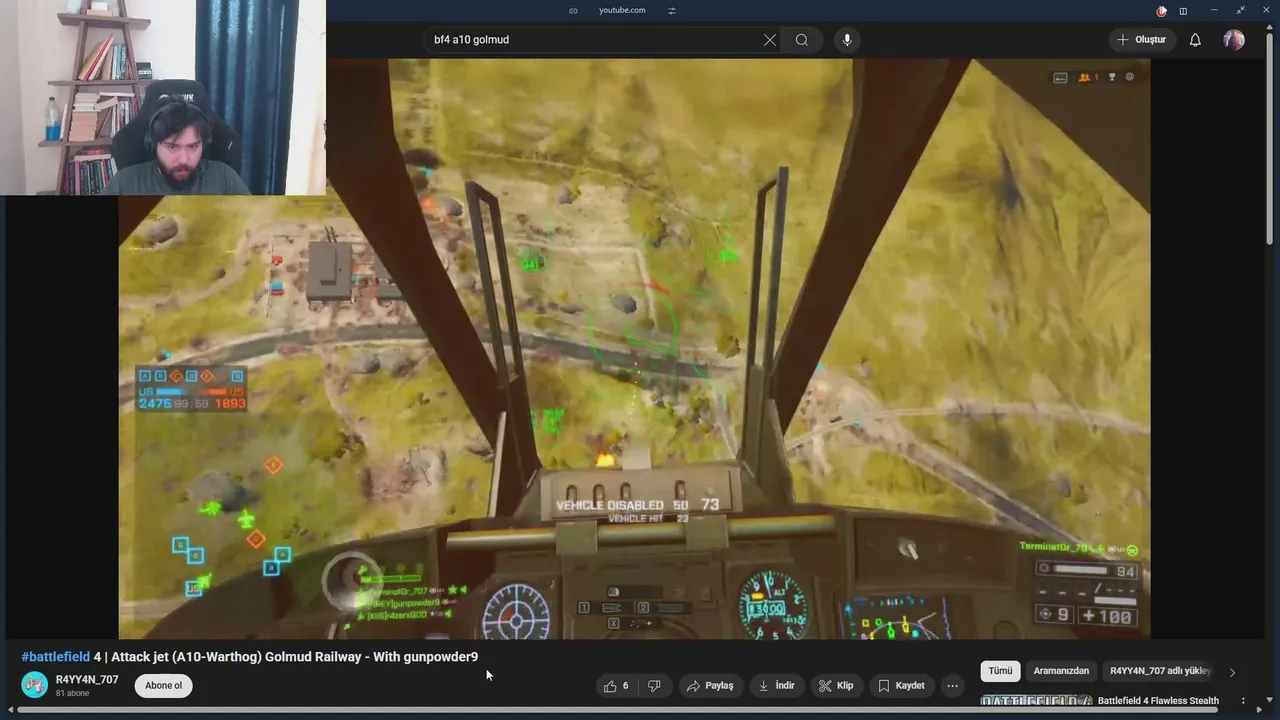The width and height of the screenshot is (1280, 720).
Task: Click the youtube.com address bar text
Action: [622, 10]
